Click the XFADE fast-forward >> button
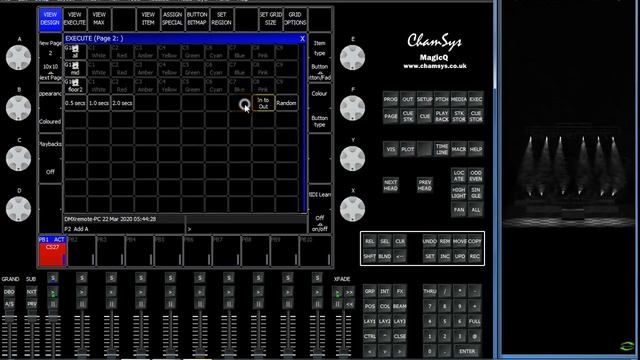This screenshot has height=360, width=640. (x=349, y=292)
